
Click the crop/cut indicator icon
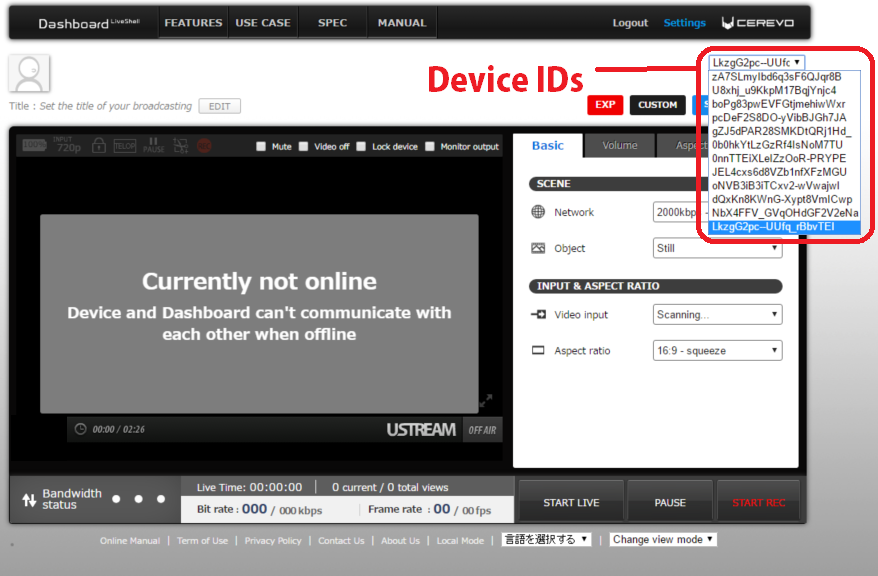[180, 146]
